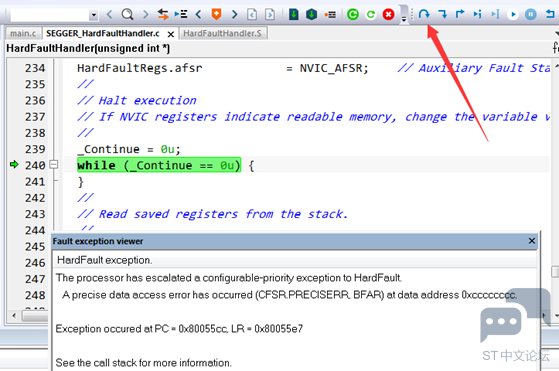
Task: Open Replace with the orange arrows icon
Action: tap(163, 15)
